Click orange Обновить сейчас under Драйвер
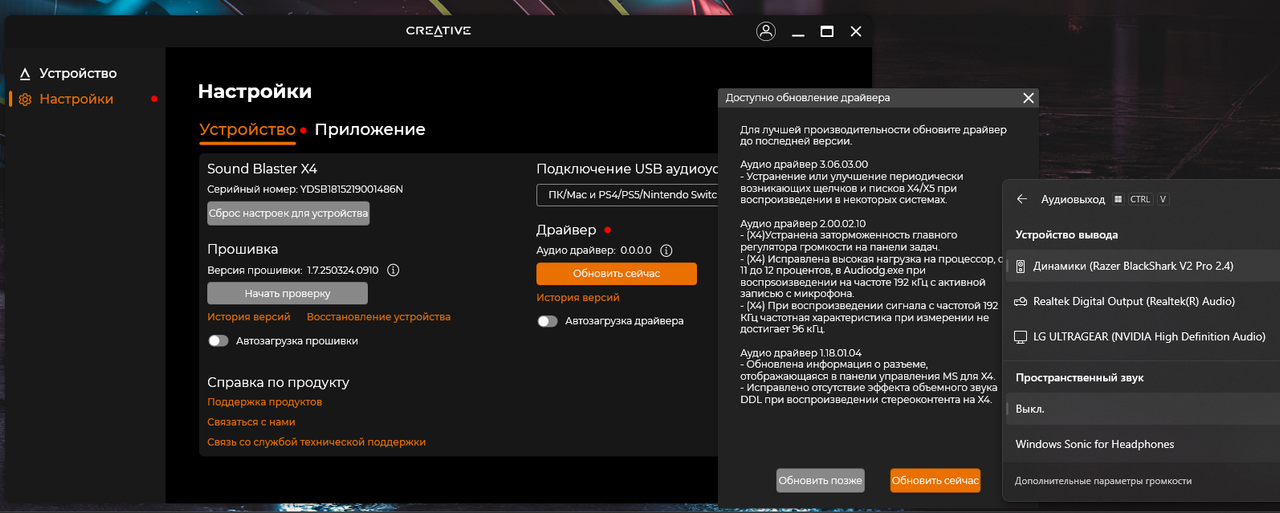Screen dimensions: 1280x513 [x=616, y=274]
